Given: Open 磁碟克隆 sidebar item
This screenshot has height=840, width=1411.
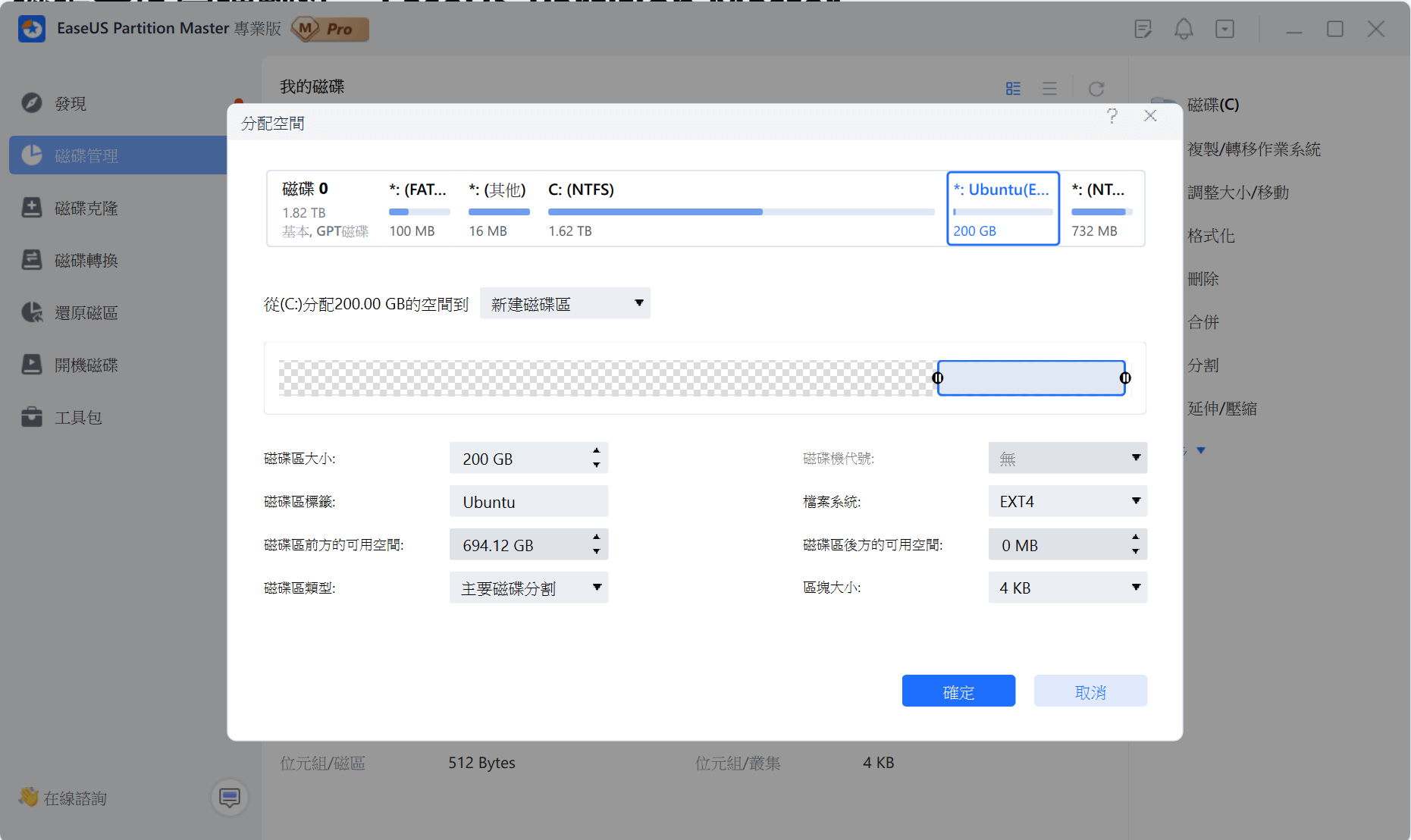Looking at the screenshot, I should coord(86,208).
